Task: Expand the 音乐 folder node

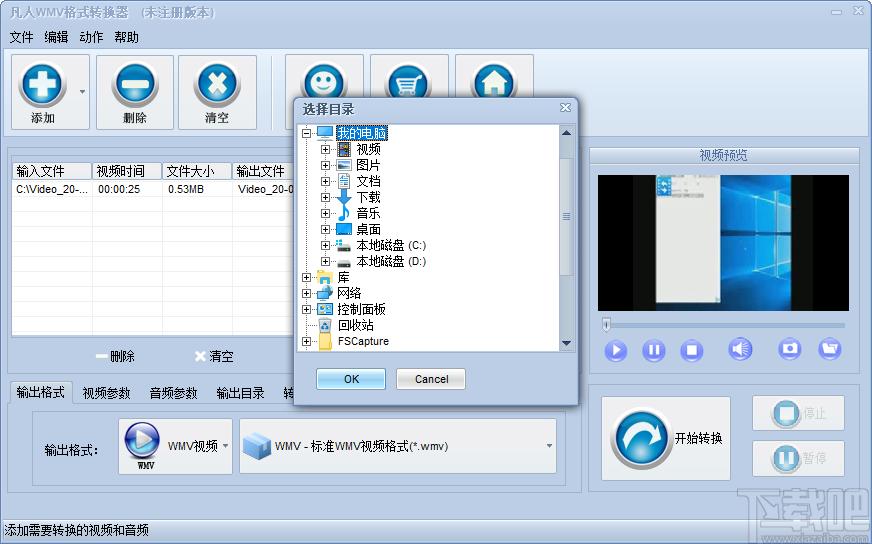Action: point(325,214)
